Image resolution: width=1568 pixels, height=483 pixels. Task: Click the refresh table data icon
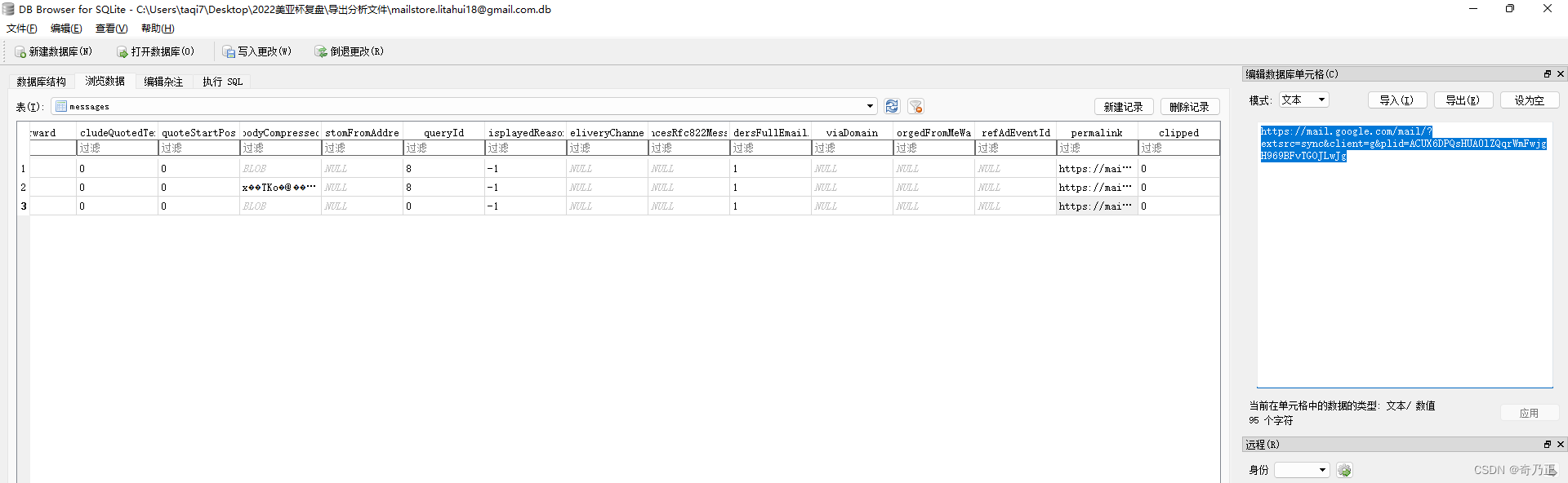[892, 106]
